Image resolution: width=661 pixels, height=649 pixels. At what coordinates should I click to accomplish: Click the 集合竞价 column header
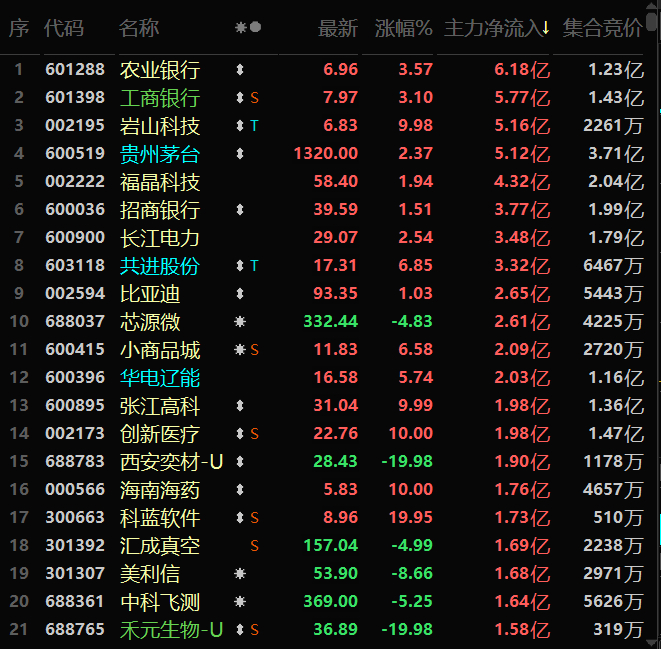(x=602, y=28)
